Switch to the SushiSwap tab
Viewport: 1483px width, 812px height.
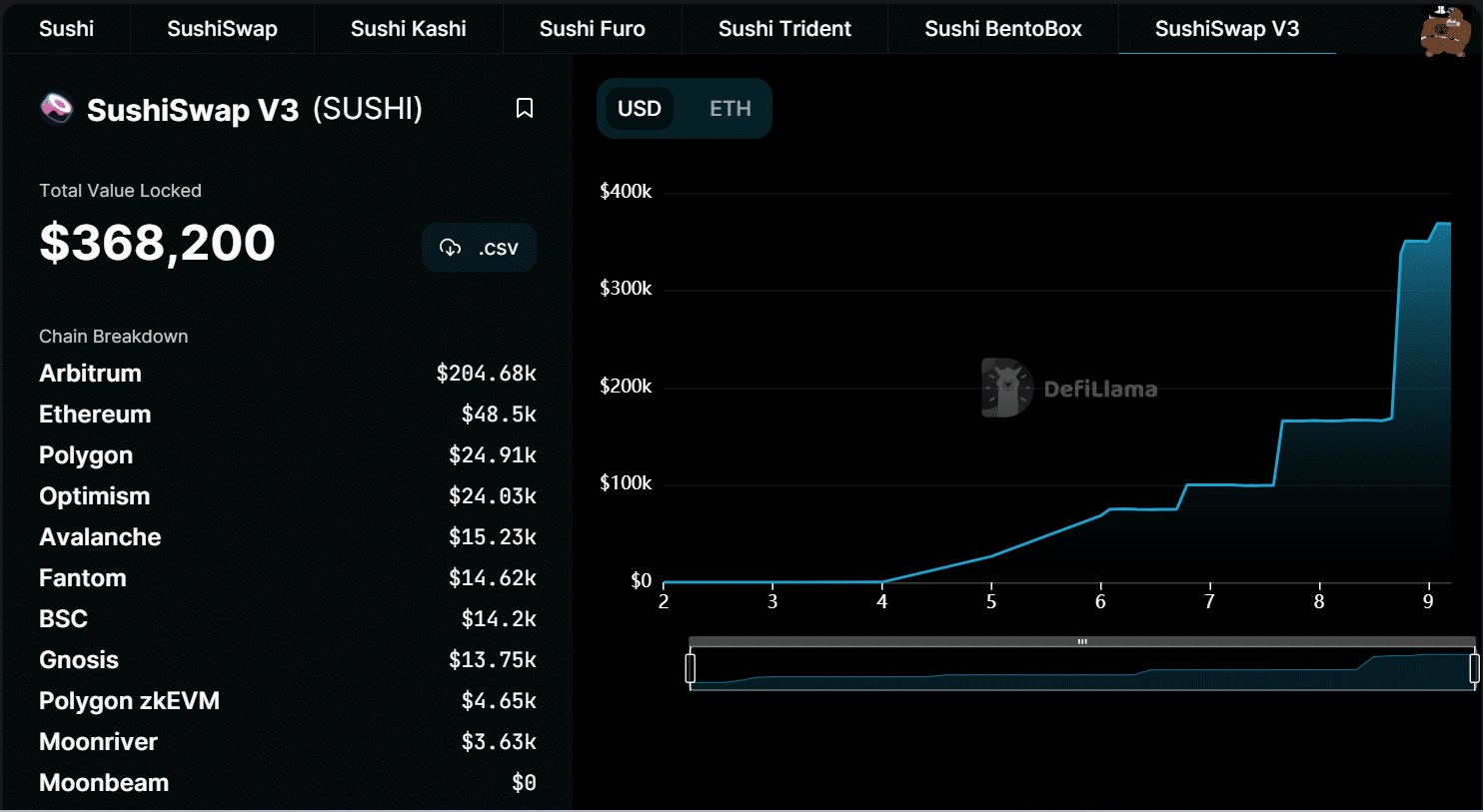coord(222,29)
